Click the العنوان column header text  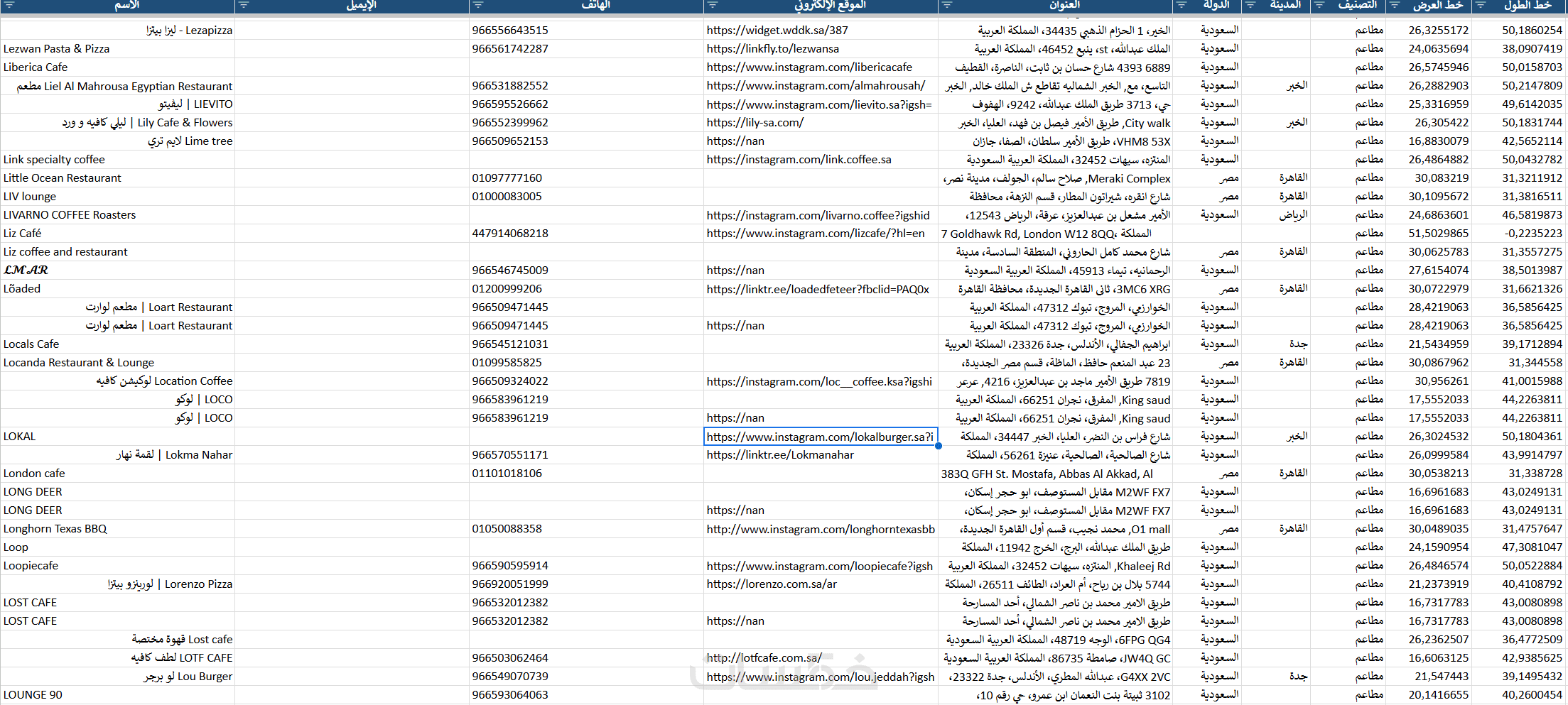1064,5
